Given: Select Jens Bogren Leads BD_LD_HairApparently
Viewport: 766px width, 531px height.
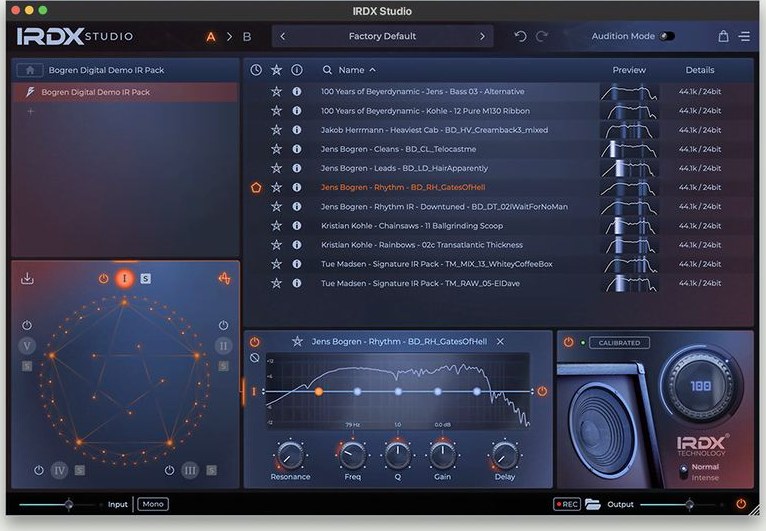Looking at the screenshot, I should pos(404,168).
